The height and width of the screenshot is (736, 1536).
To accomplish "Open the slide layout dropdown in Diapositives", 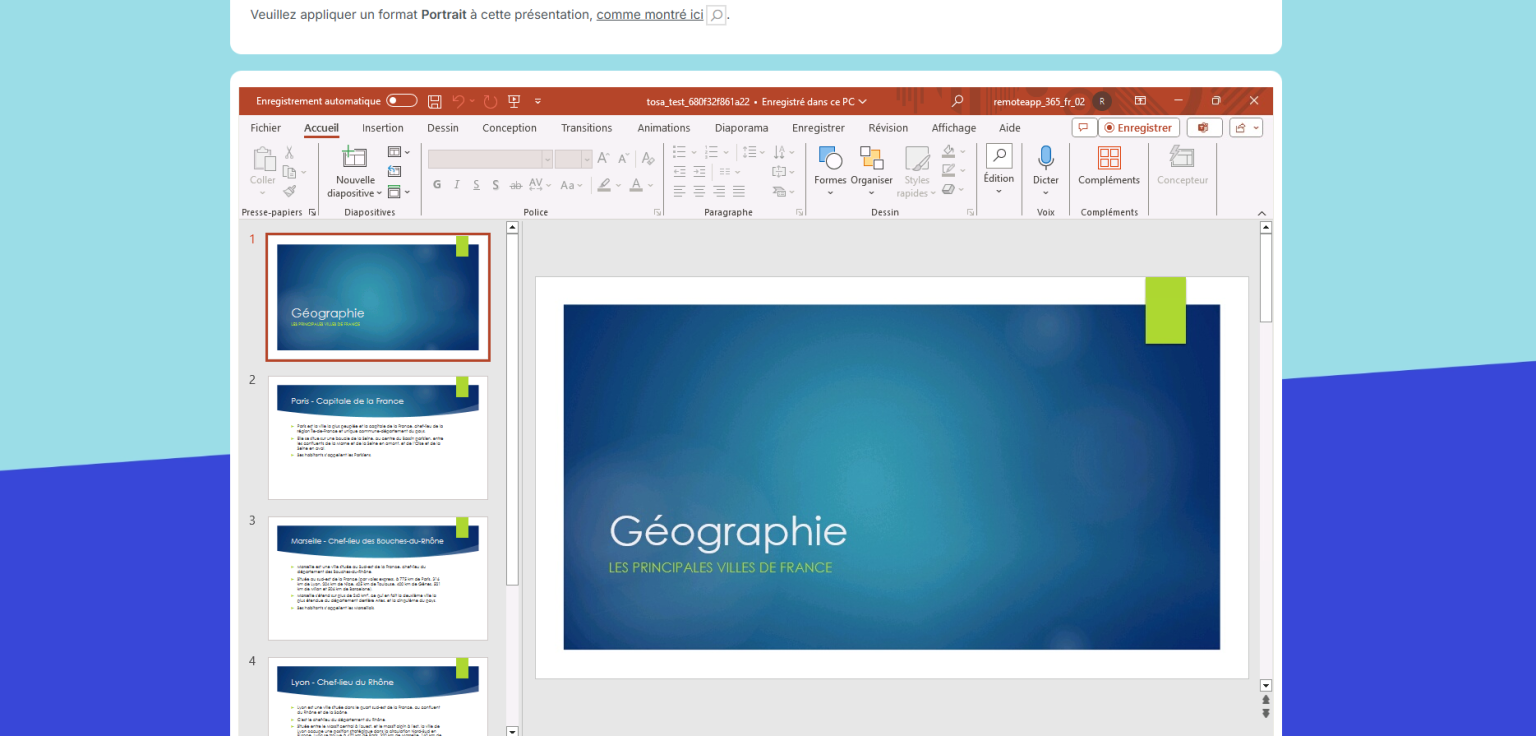I will (x=399, y=152).
